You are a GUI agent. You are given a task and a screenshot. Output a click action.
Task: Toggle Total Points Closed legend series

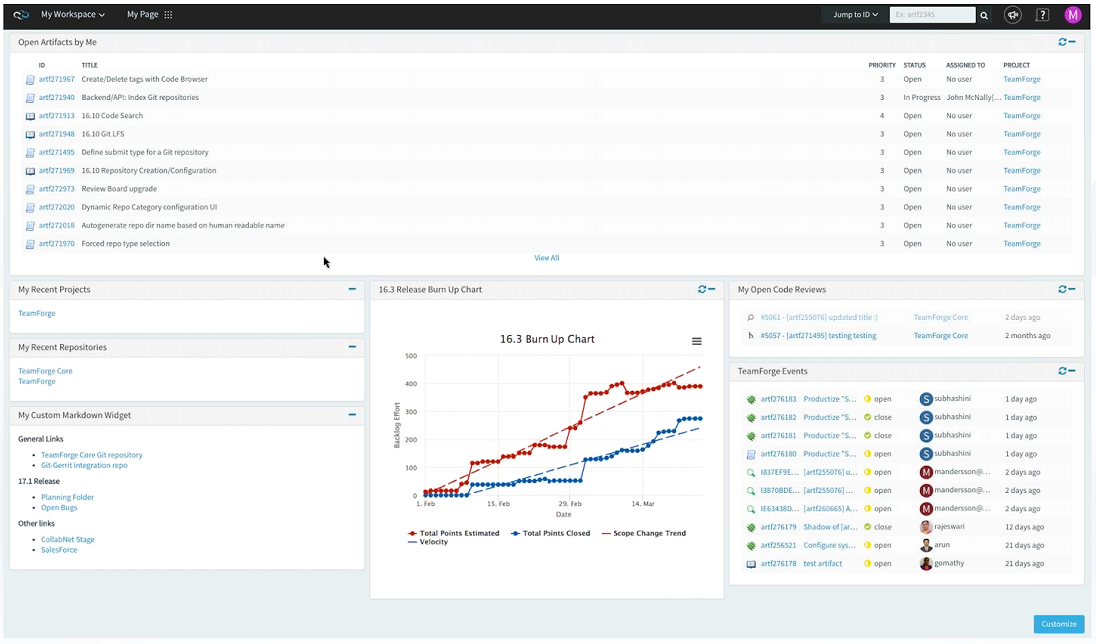pyautogui.click(x=551, y=533)
